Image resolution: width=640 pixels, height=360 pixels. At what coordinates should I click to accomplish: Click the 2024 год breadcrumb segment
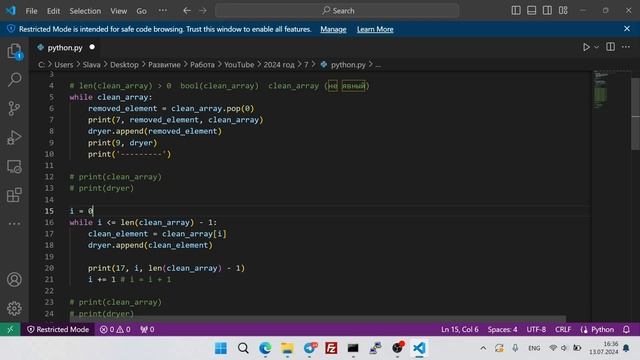(x=279, y=64)
